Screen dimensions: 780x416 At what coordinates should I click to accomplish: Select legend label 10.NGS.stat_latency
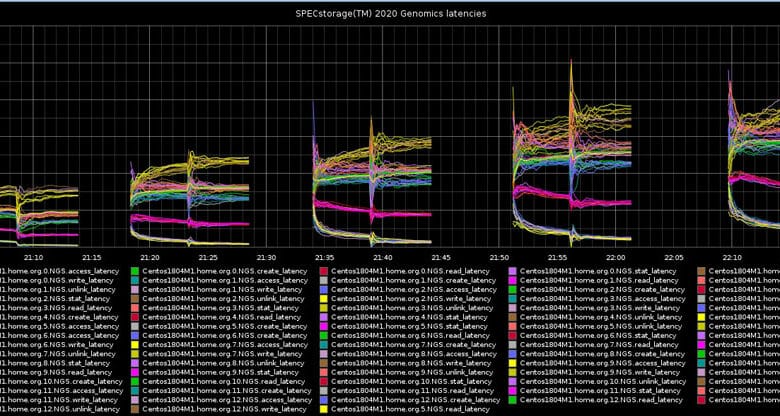click(411, 382)
